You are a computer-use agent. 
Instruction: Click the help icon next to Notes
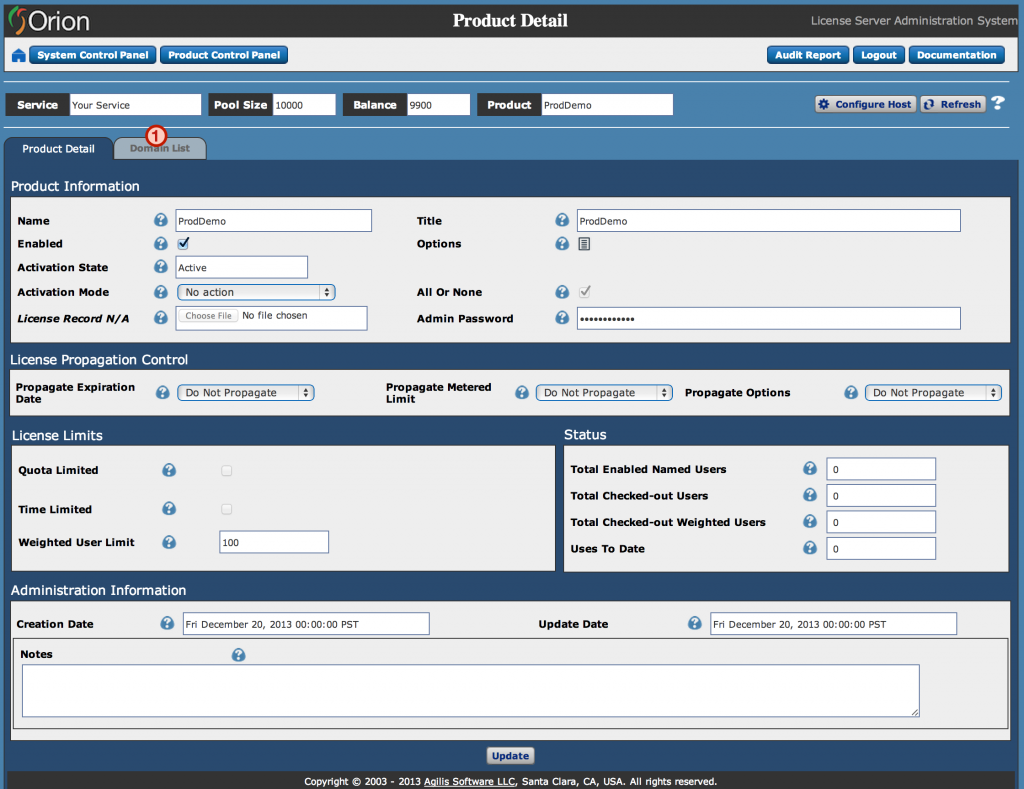click(x=238, y=655)
